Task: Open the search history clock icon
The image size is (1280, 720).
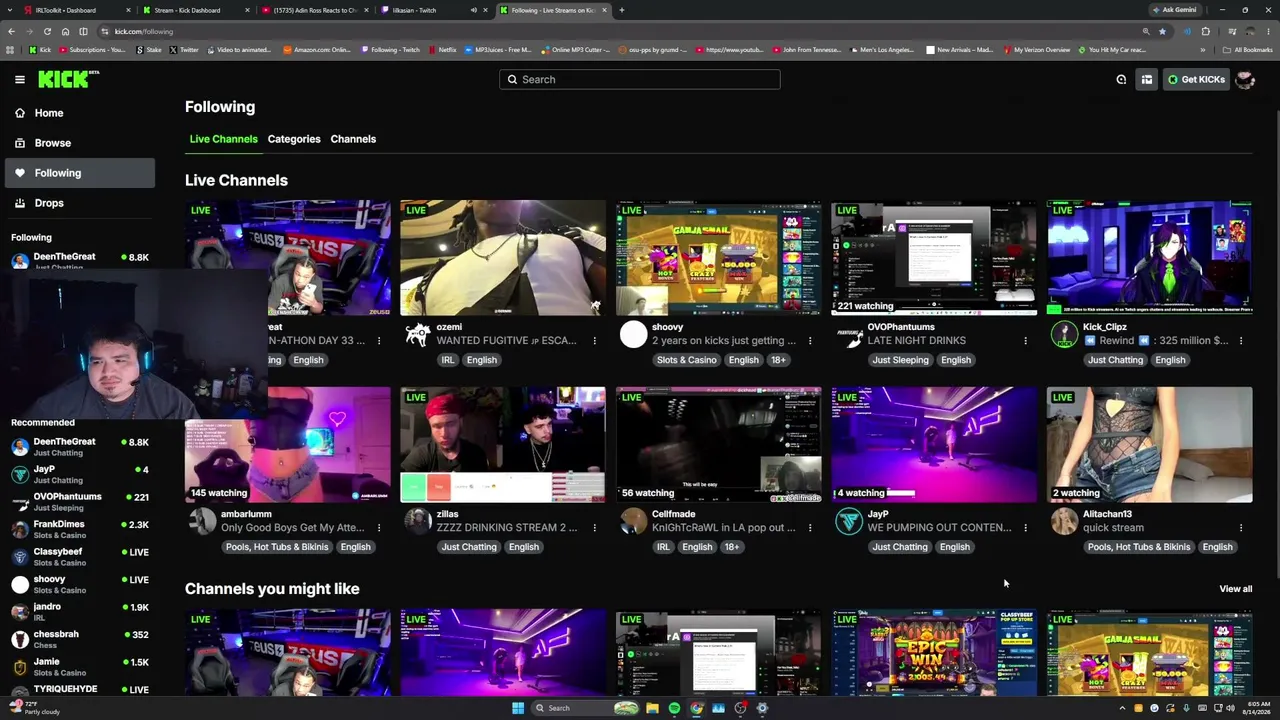Action: click(x=1121, y=80)
